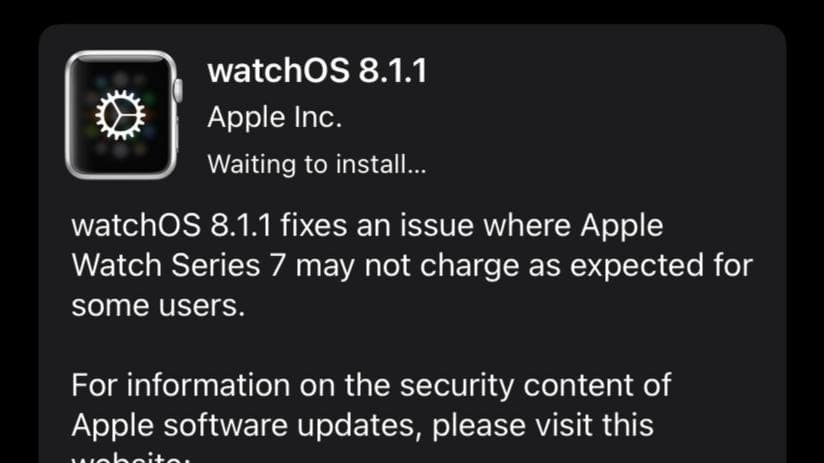This screenshot has width=824, height=463.
Task: Select the 'Watch Series 7' text
Action: (x=178, y=265)
